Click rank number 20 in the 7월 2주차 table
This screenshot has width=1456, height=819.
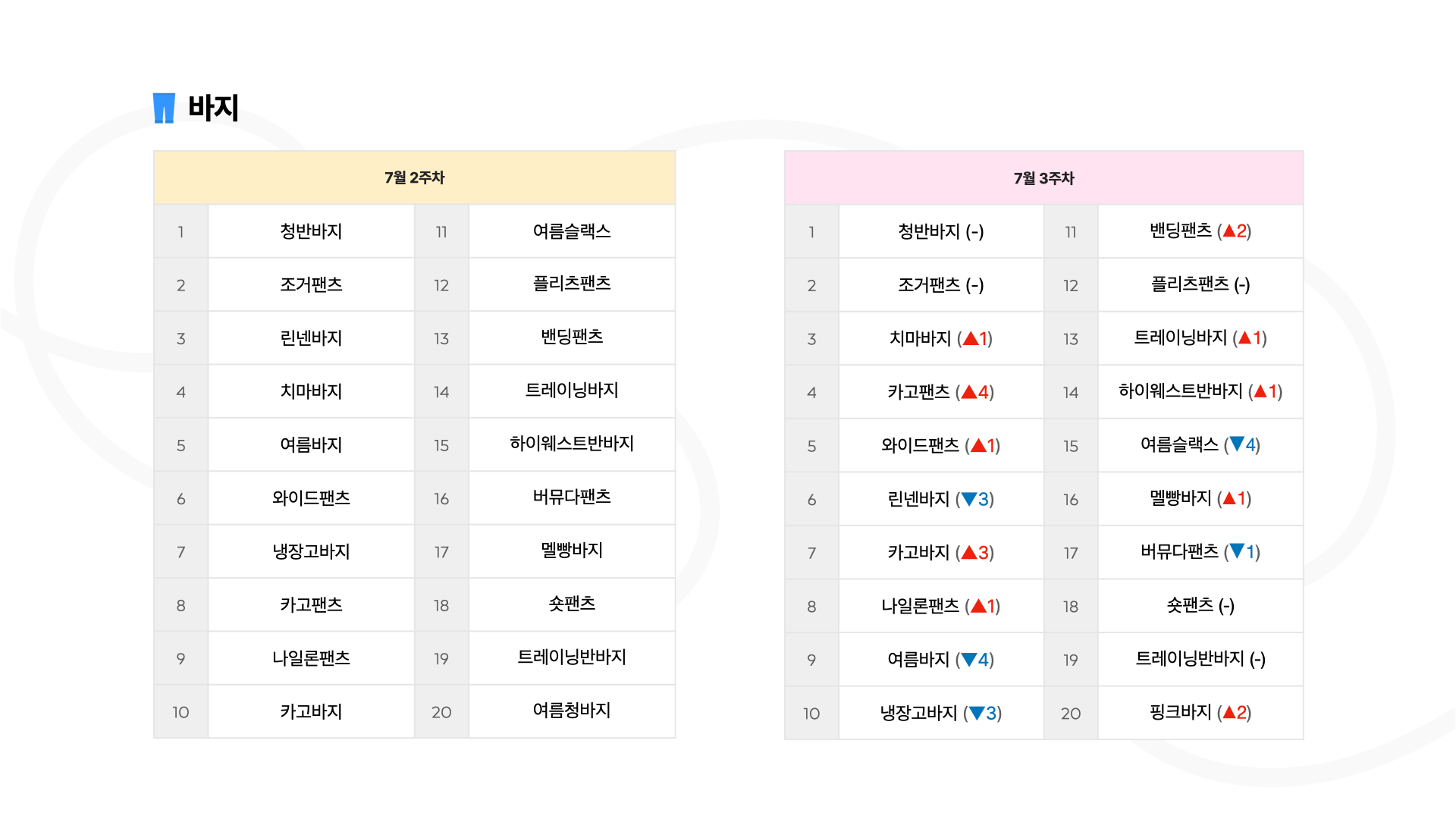441,713
